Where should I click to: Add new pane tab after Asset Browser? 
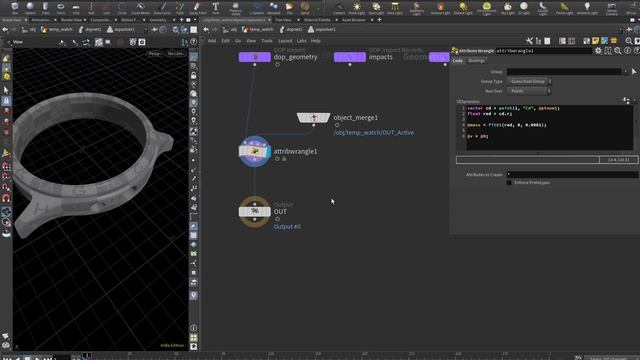pos(380,20)
